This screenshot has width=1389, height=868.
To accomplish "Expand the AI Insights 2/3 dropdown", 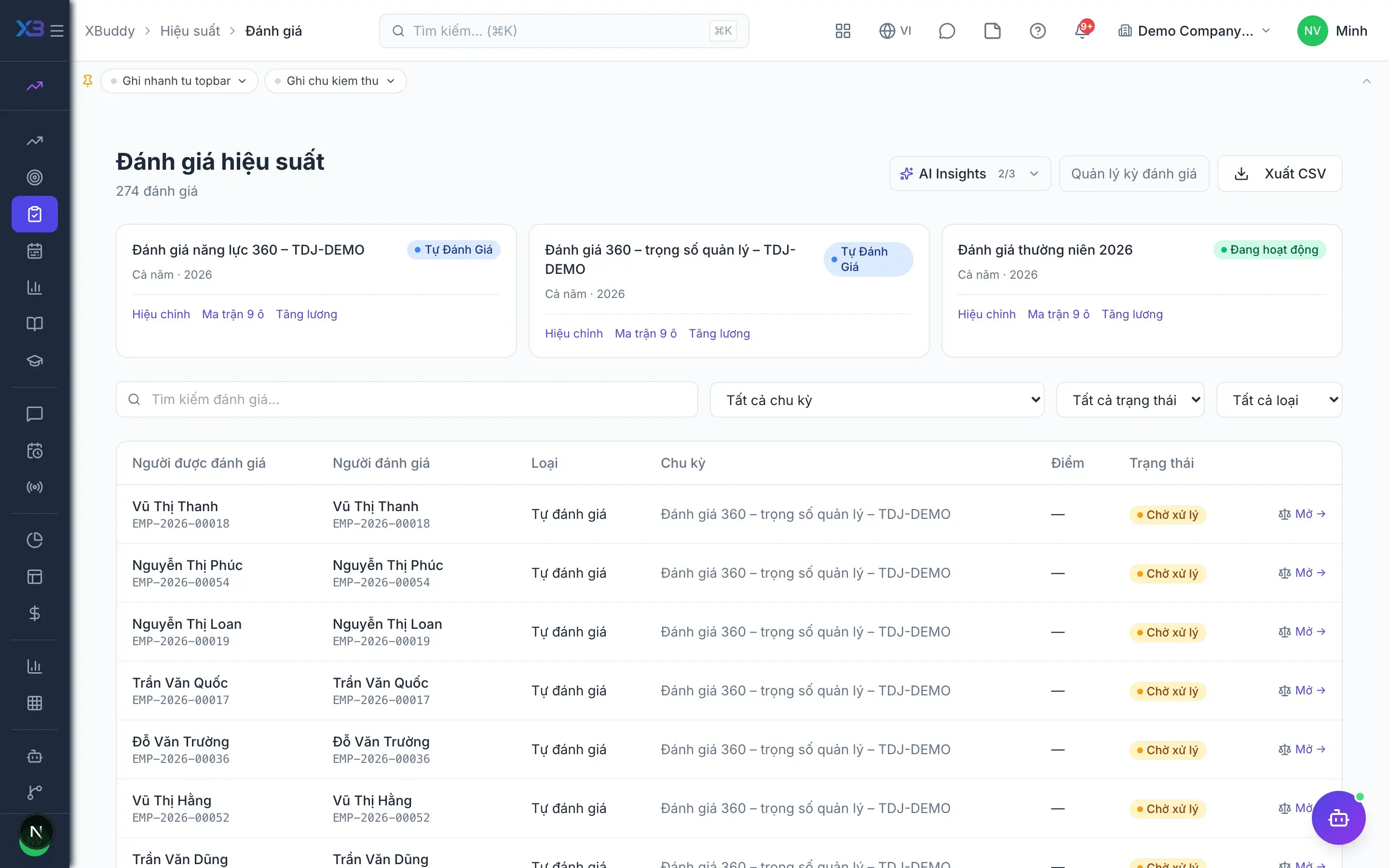I will [970, 174].
